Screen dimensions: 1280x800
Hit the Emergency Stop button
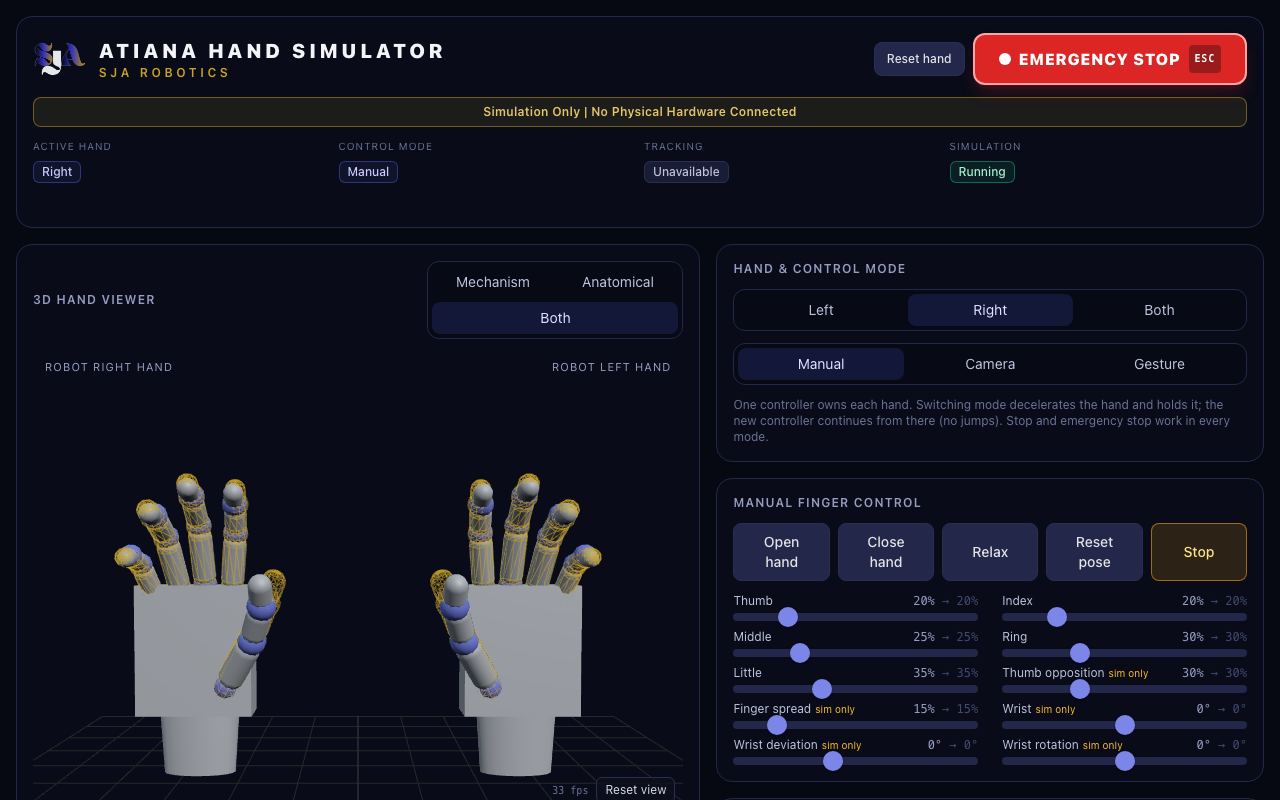(x=1110, y=59)
